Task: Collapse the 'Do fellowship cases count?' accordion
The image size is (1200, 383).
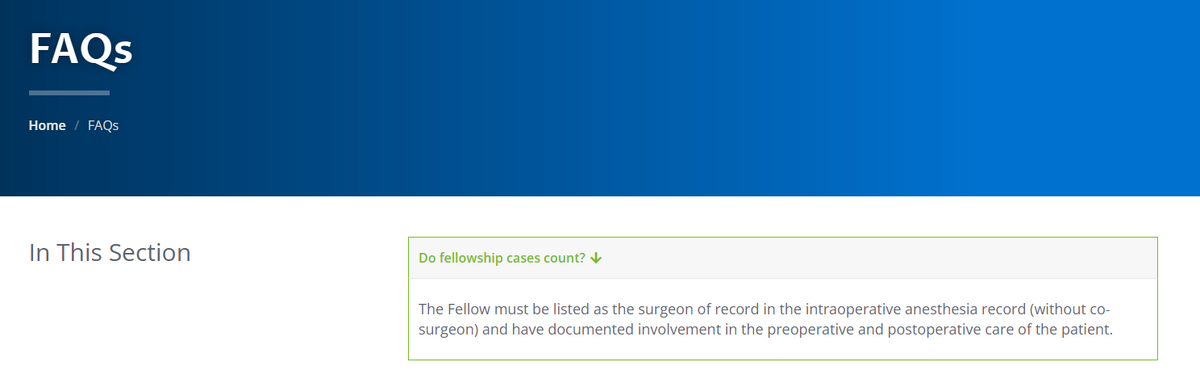Action: 510,258
